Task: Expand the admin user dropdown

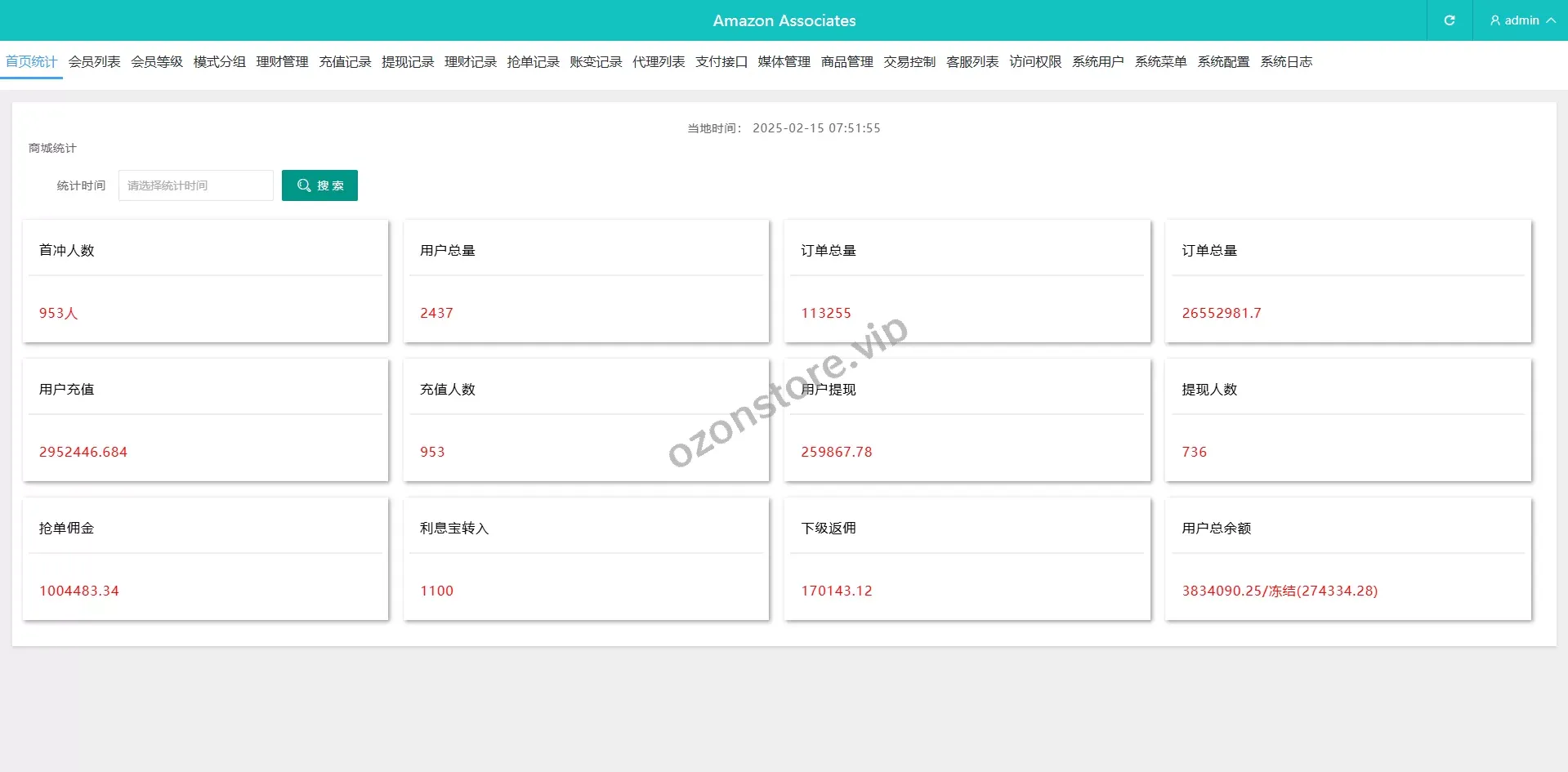Action: coord(1521,20)
